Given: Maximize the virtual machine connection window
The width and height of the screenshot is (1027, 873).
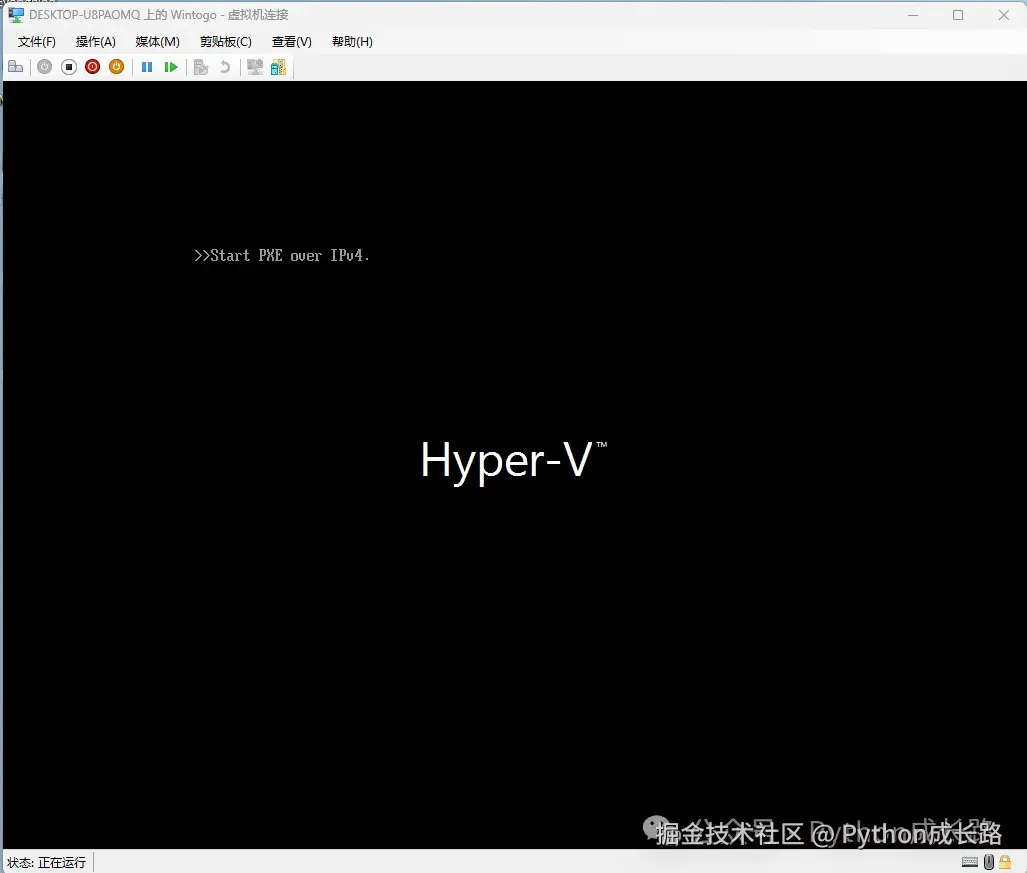Looking at the screenshot, I should tap(958, 14).
